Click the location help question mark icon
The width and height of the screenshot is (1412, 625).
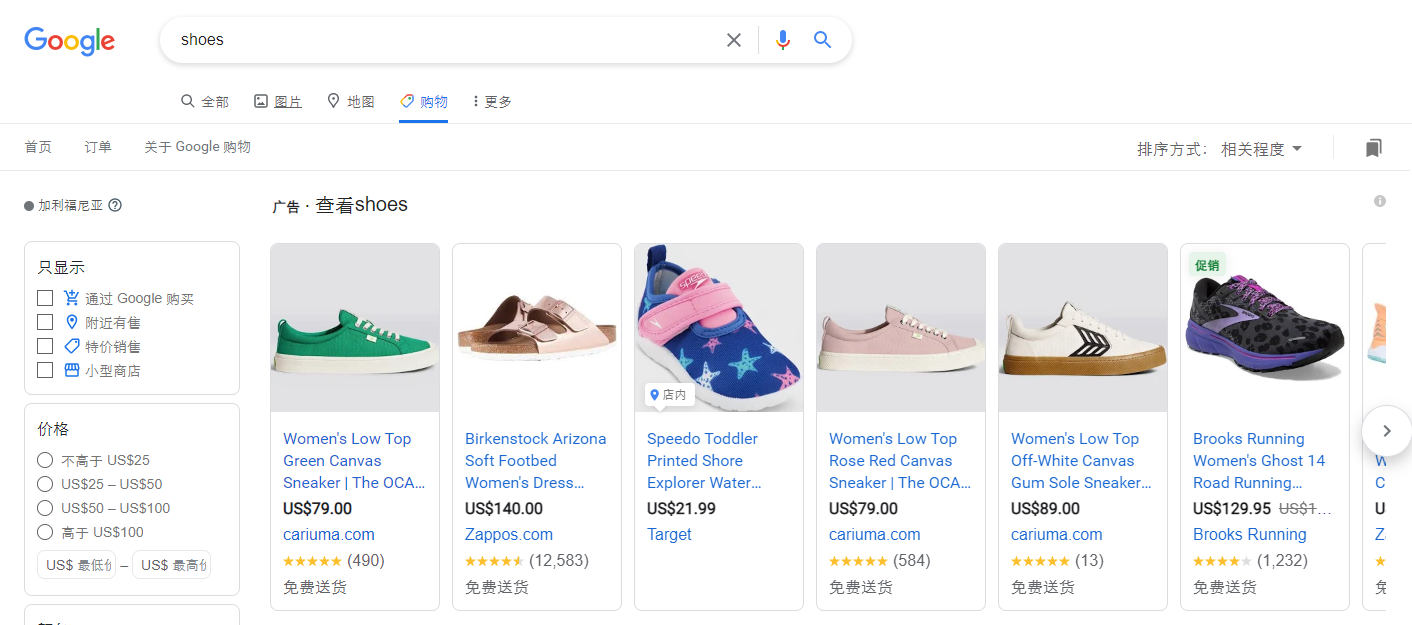[x=115, y=204]
